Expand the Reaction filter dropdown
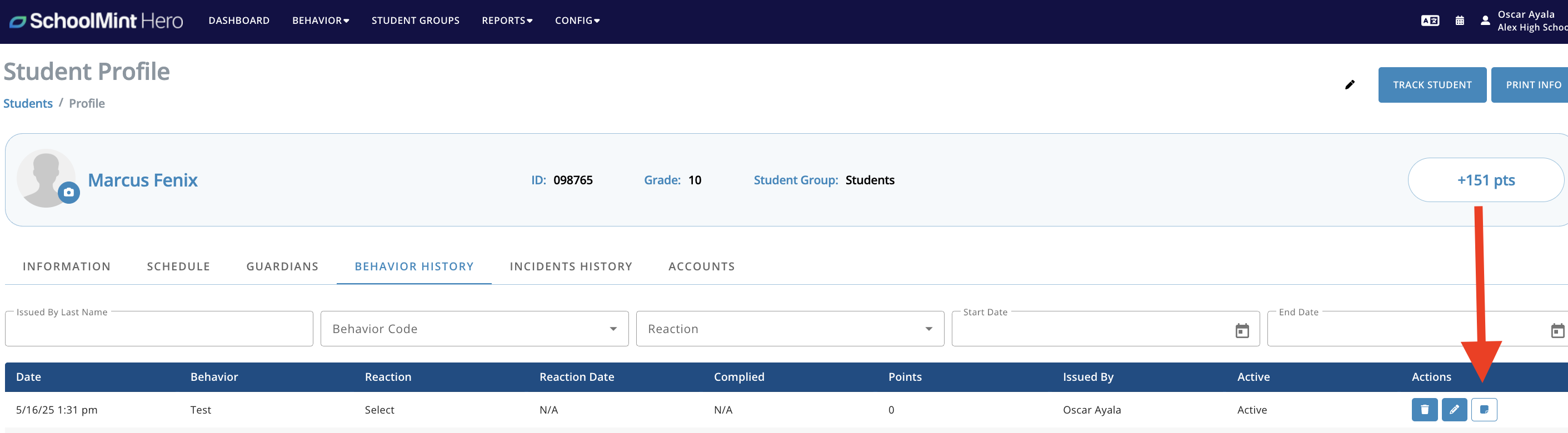This screenshot has width=1568, height=433. pos(790,329)
